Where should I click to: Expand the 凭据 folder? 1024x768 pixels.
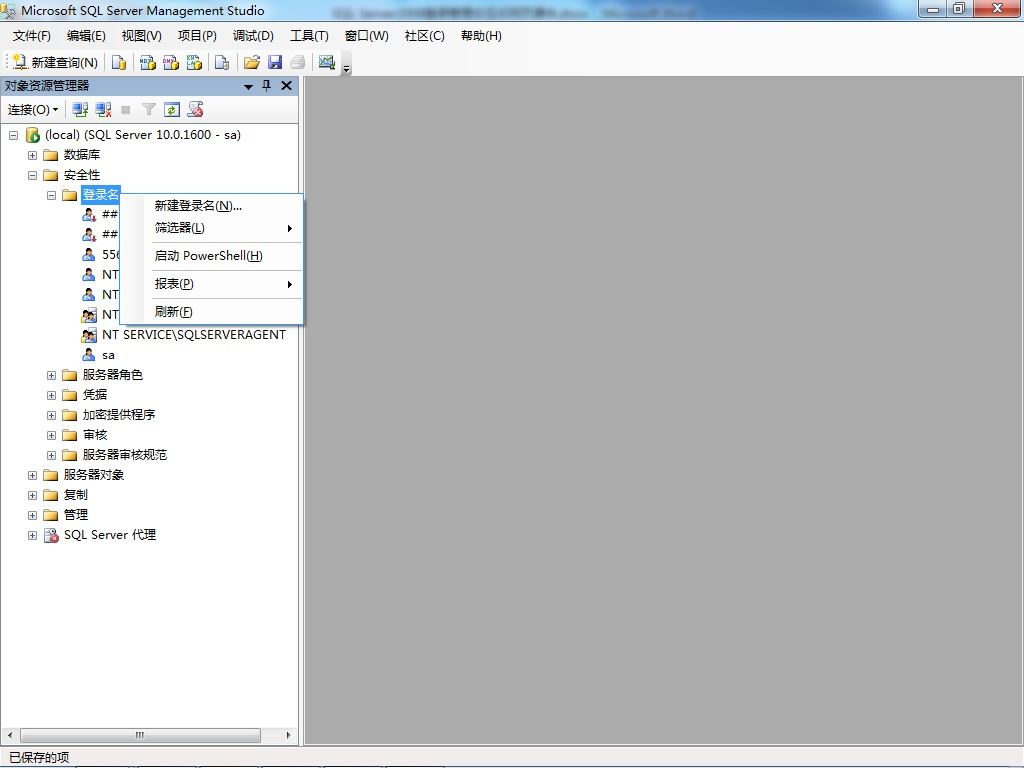tap(51, 395)
